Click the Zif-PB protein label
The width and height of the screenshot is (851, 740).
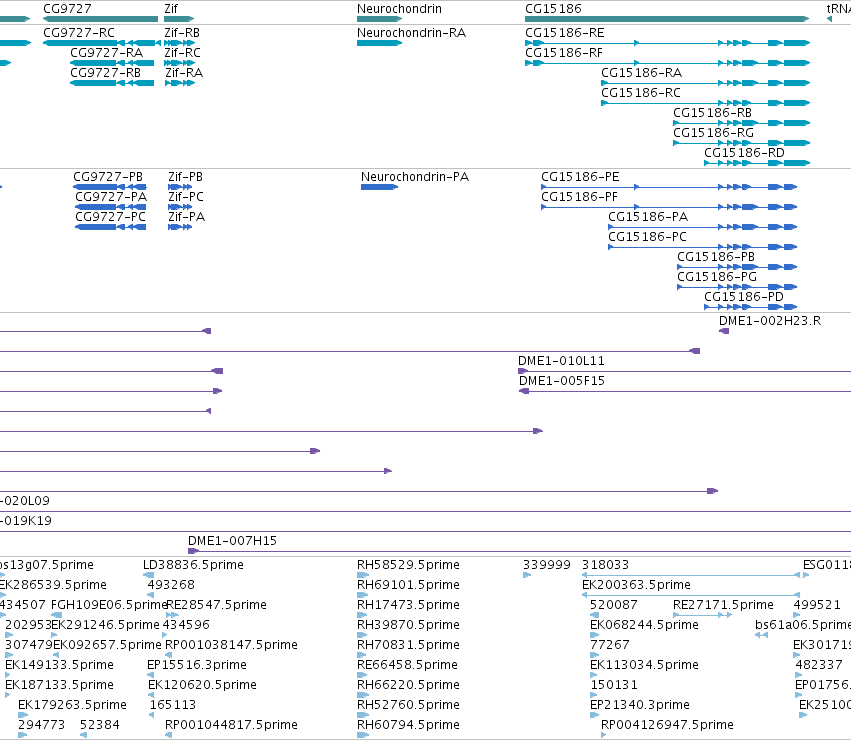[x=186, y=177]
